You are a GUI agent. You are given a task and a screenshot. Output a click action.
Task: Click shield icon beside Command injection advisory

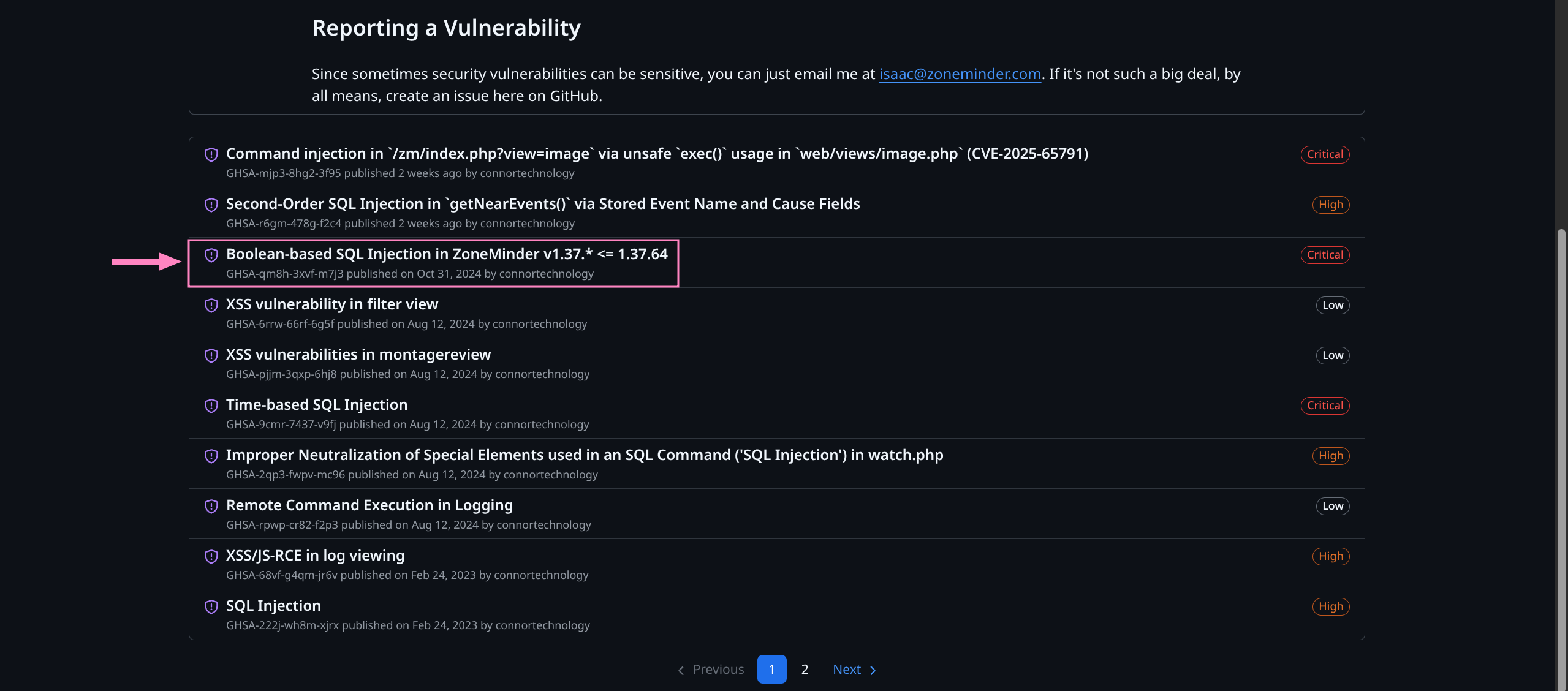(211, 154)
